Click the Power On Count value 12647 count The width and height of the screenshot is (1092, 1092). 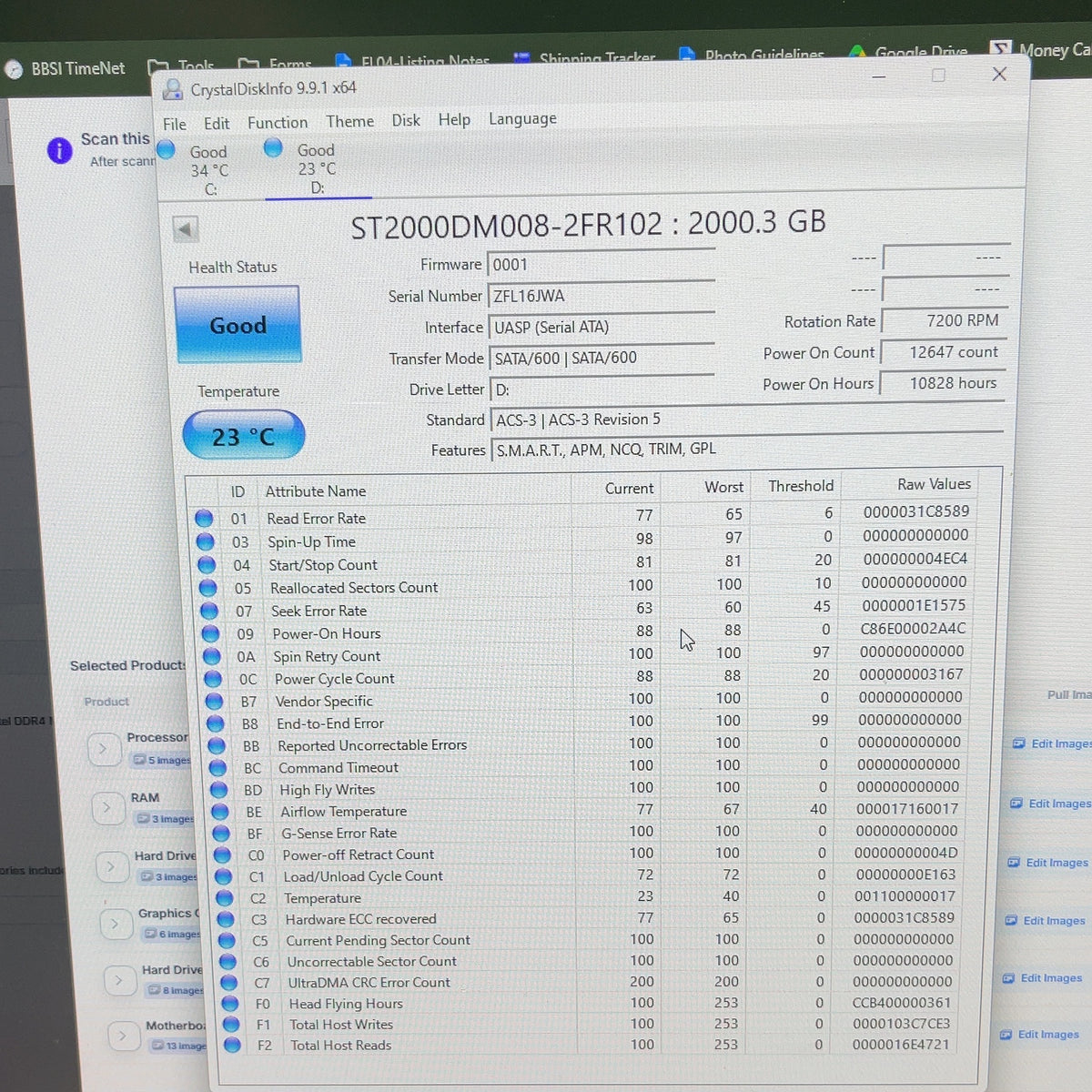tap(944, 351)
